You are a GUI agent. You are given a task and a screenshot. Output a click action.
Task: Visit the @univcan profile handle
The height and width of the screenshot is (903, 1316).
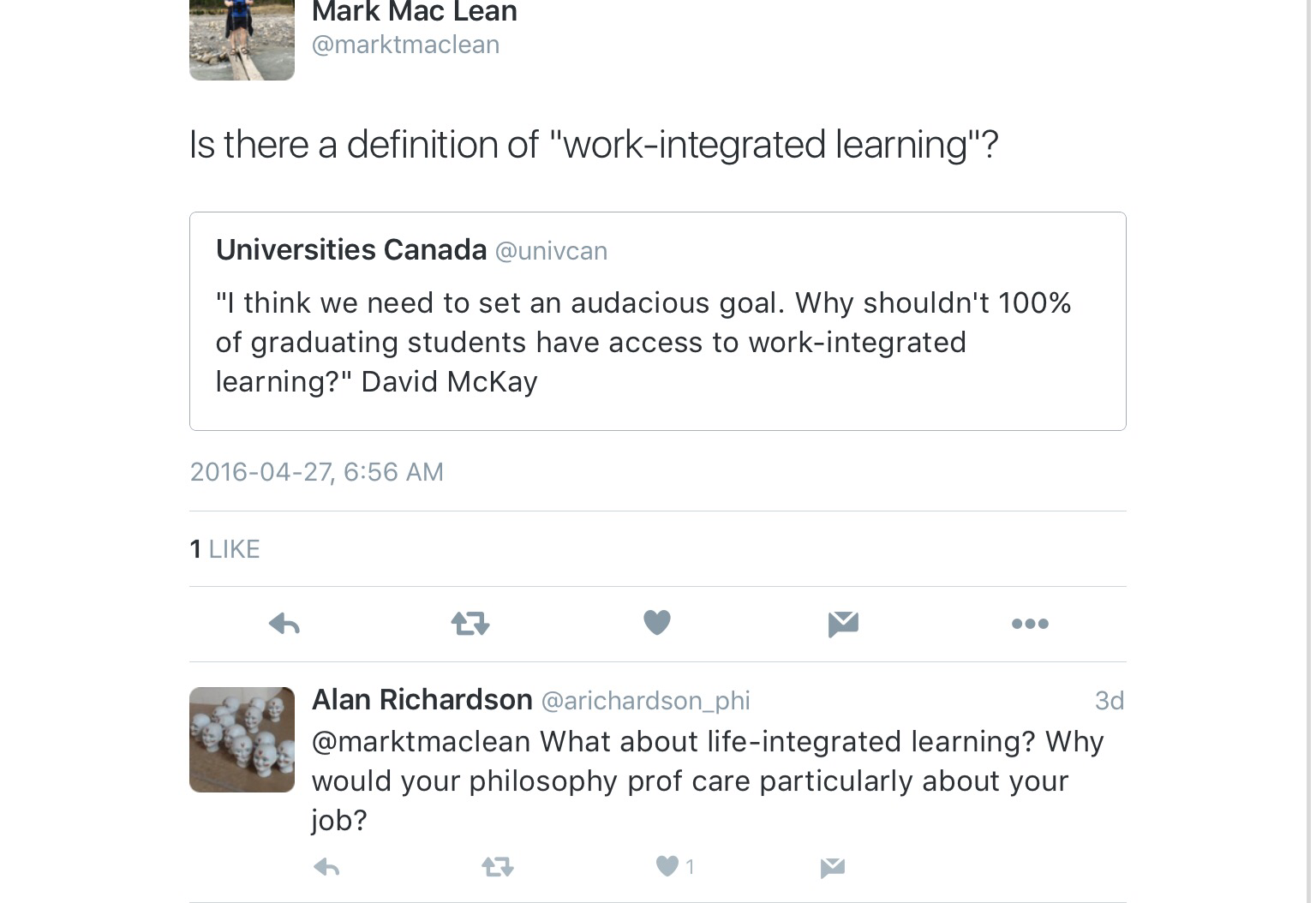click(x=551, y=251)
